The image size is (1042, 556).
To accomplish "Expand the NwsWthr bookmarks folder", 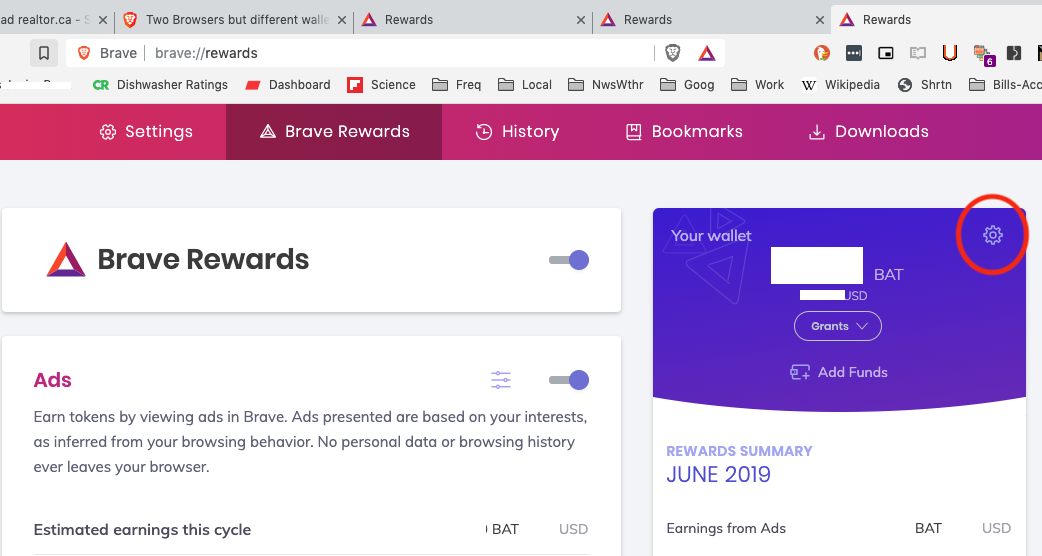I will click(606, 84).
